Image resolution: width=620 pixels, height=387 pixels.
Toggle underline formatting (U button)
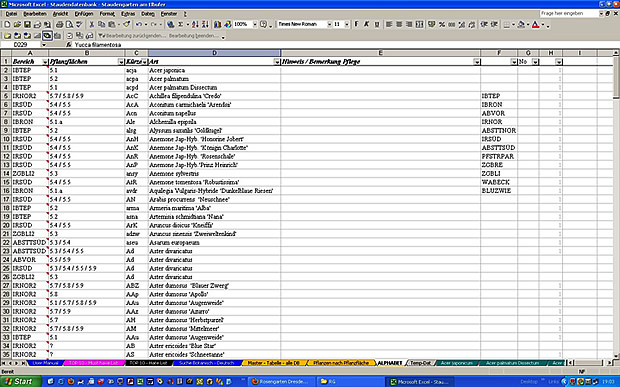(x=377, y=25)
